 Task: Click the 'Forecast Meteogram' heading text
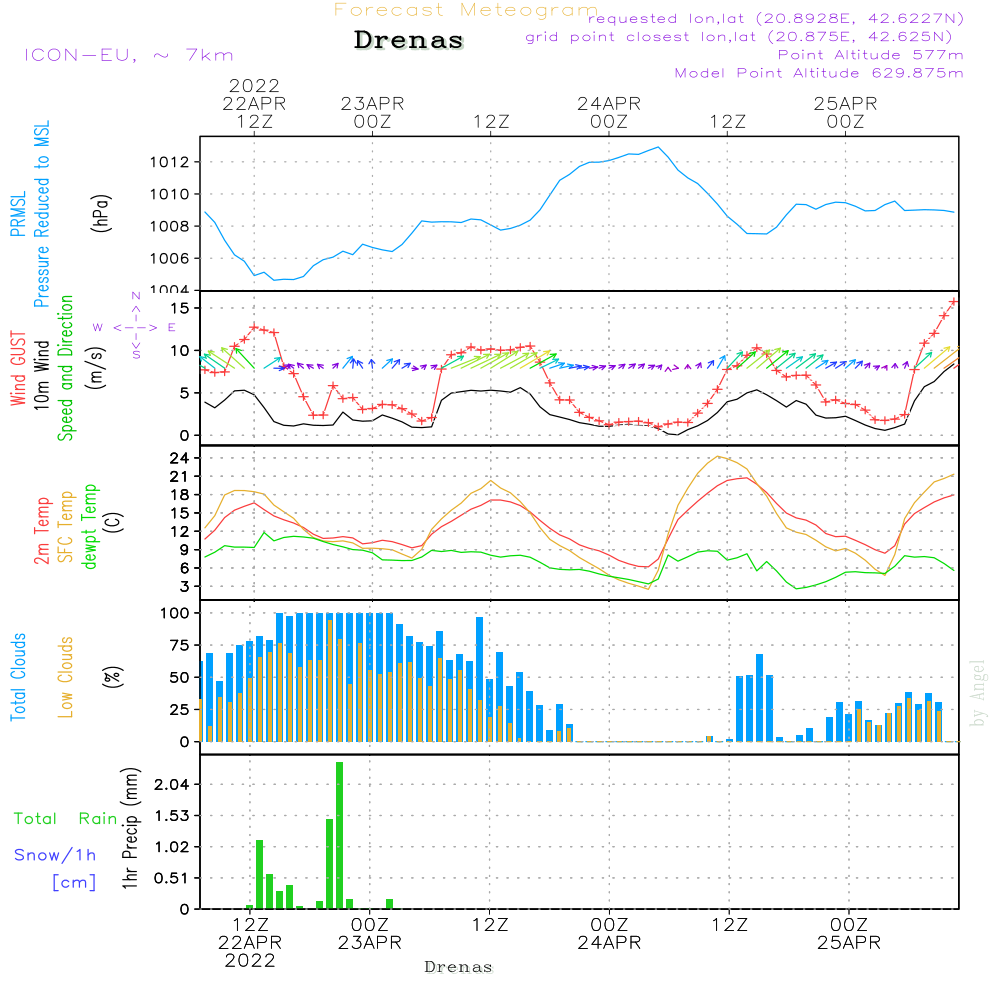pyautogui.click(x=466, y=10)
